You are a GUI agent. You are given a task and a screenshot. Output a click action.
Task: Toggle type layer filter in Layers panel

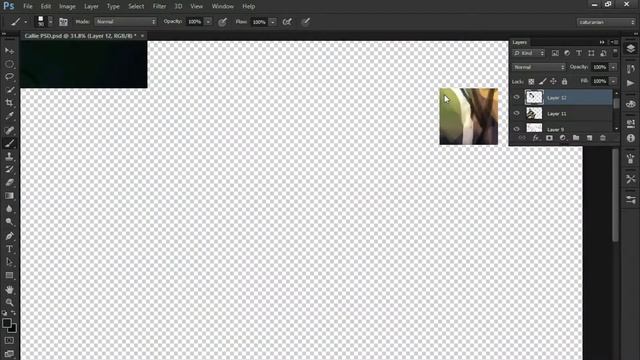(x=579, y=53)
